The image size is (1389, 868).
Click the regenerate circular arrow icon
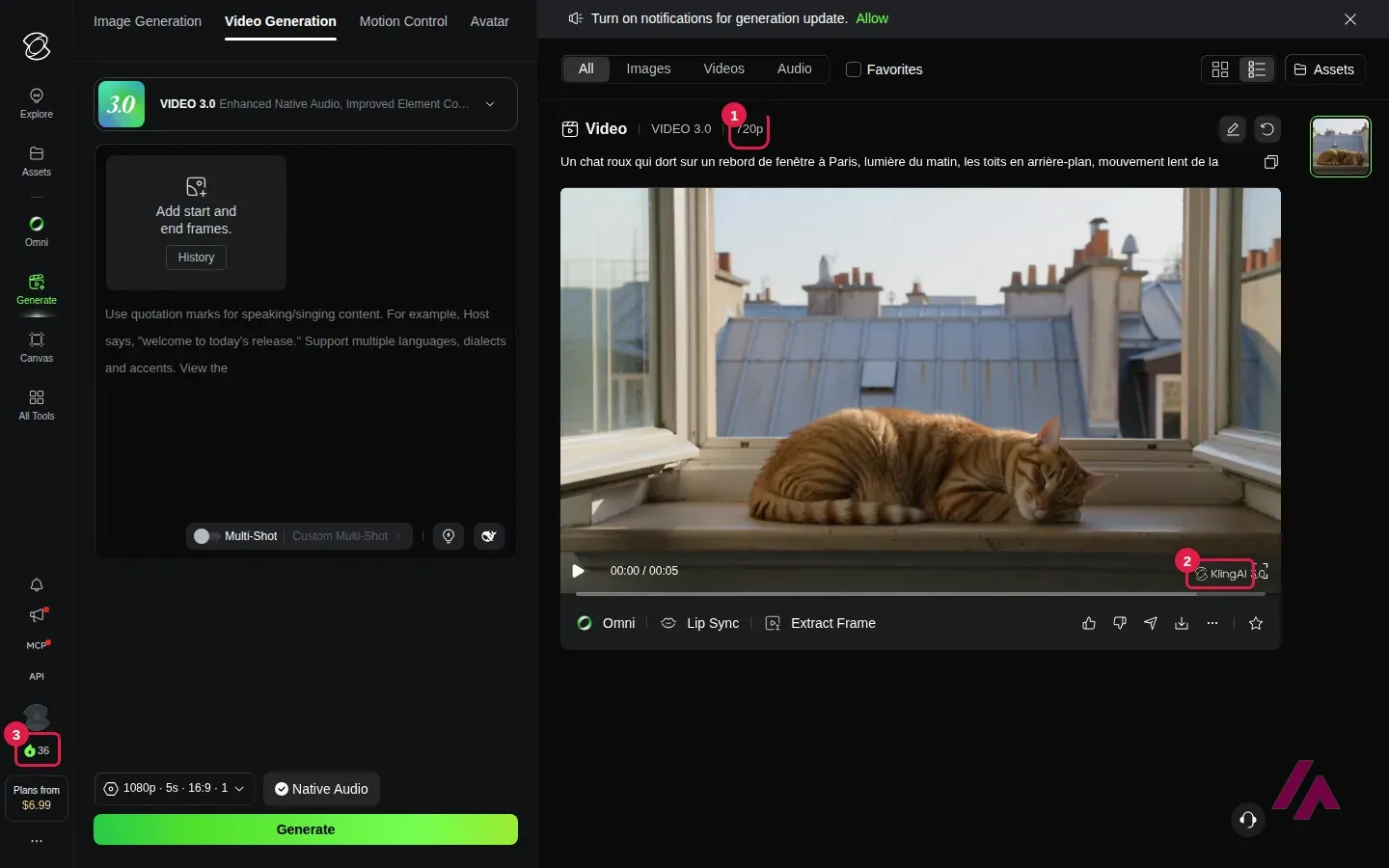(1267, 129)
